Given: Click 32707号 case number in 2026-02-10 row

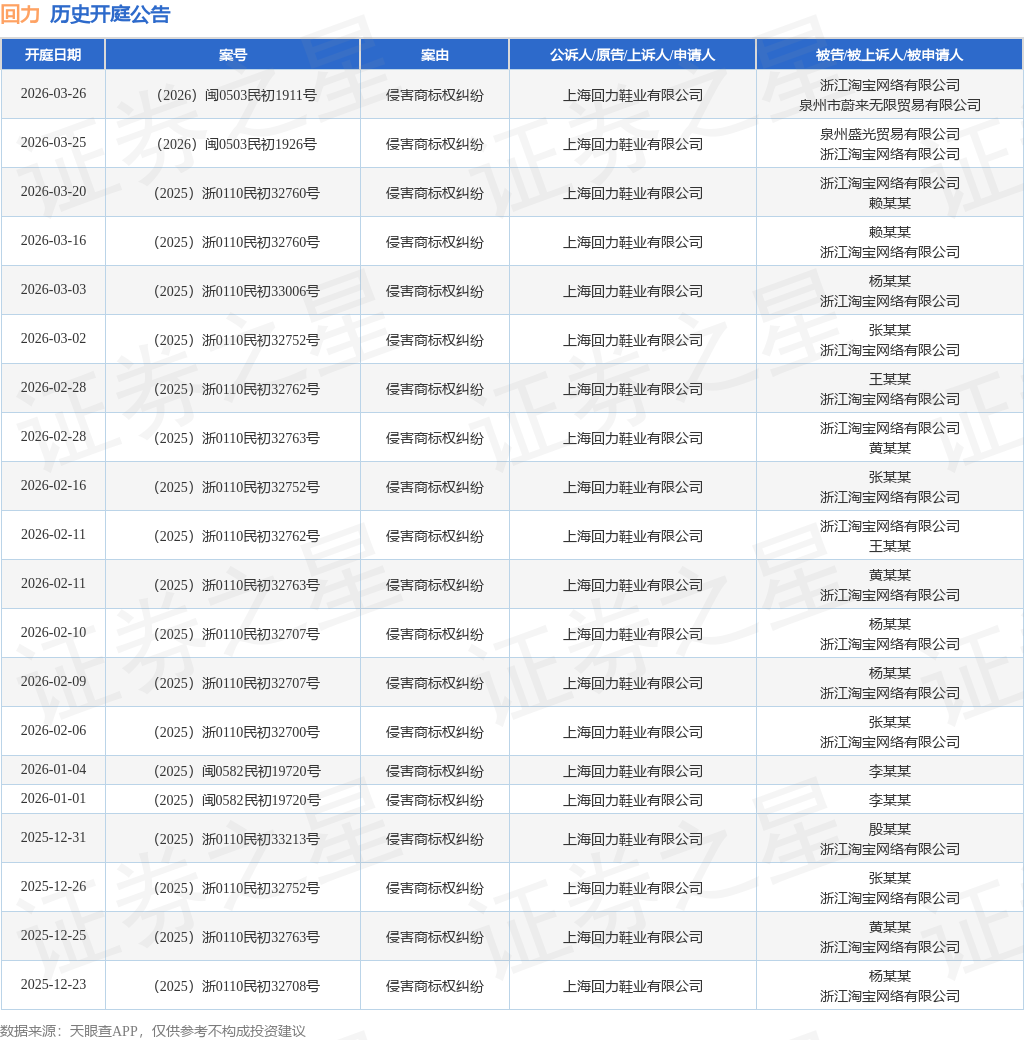Looking at the screenshot, I should [x=236, y=635].
